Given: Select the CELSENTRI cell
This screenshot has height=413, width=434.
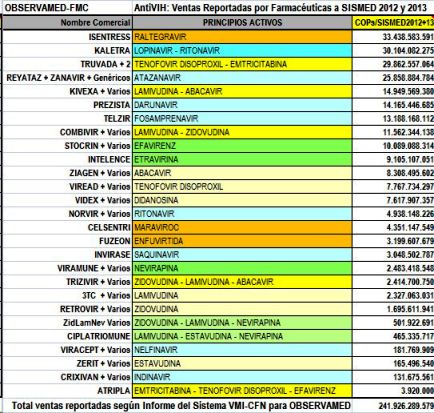Looking at the screenshot, I should pos(68,227).
